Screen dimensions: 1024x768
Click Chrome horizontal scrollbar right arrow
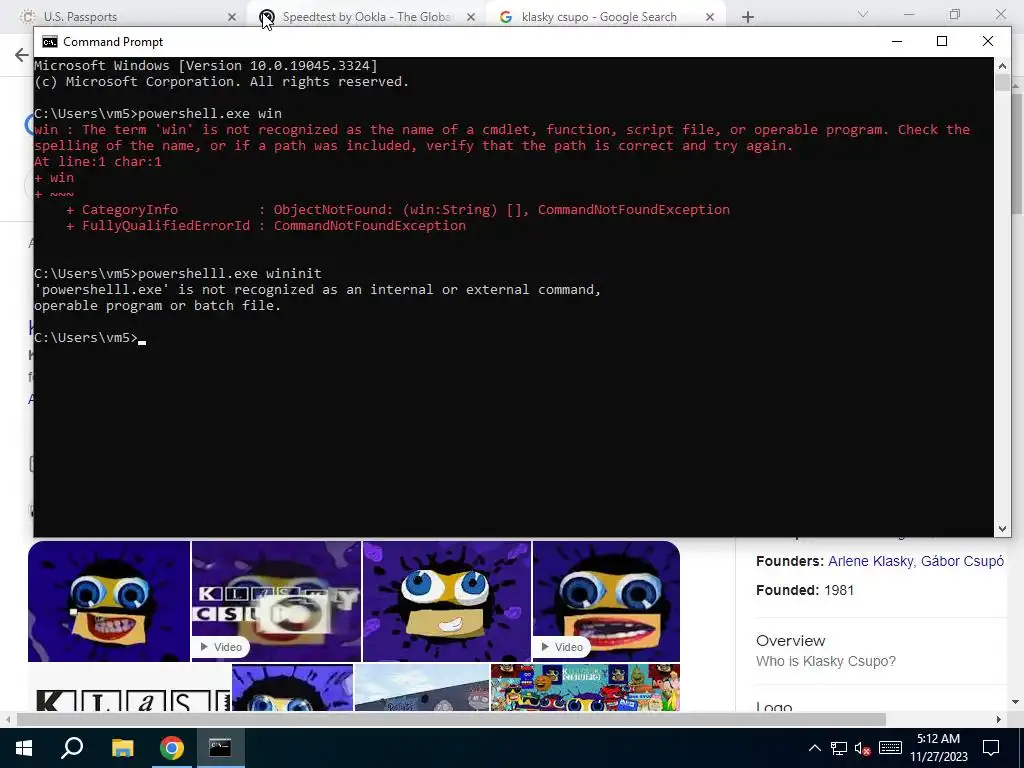[999, 719]
